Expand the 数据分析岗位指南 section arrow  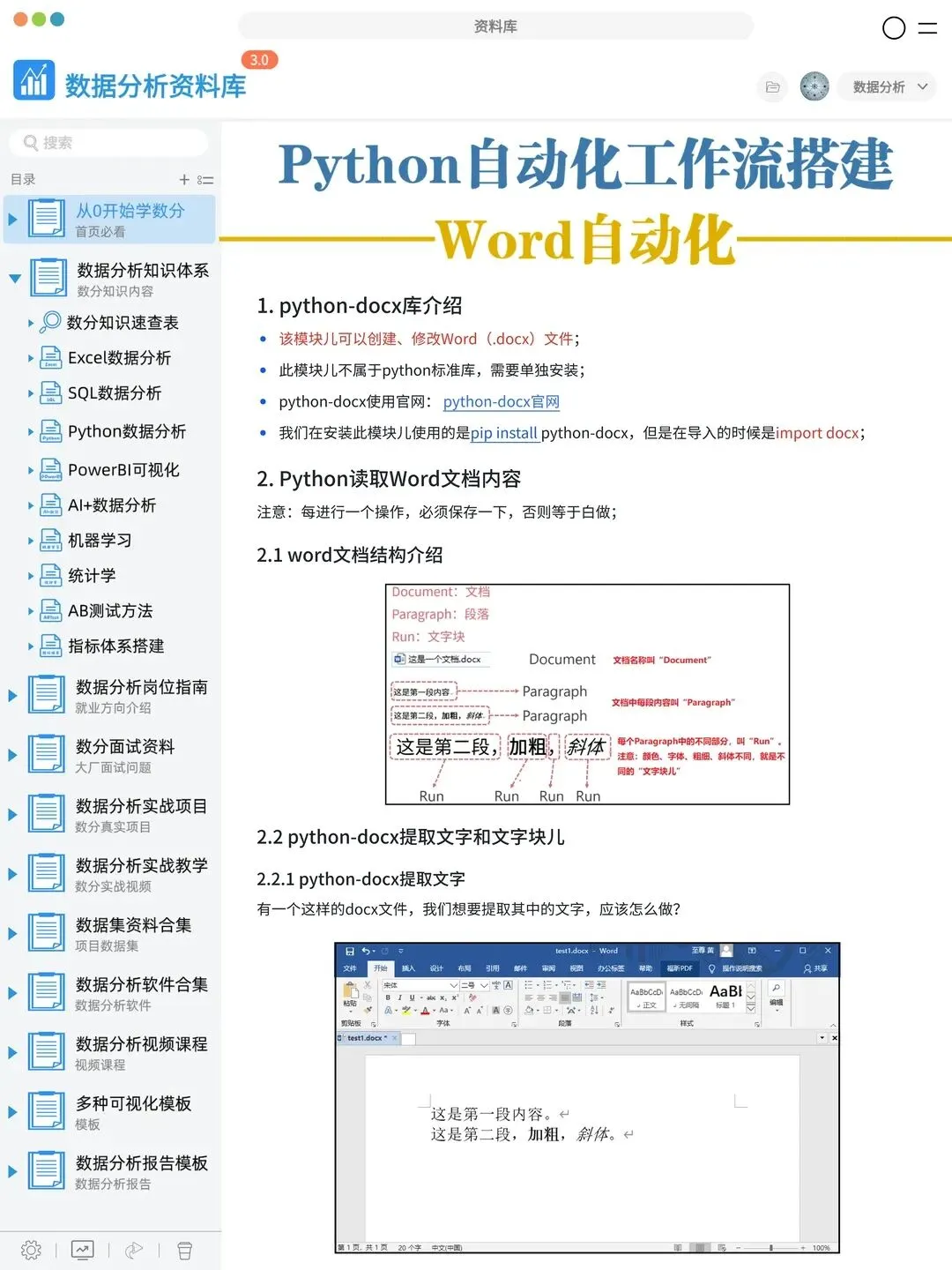click(12, 695)
